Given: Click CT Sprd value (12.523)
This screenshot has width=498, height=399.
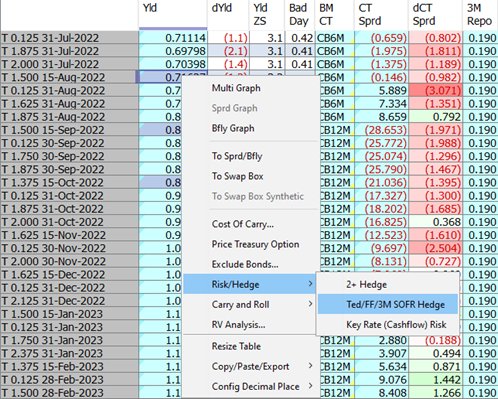Looking at the screenshot, I should tap(381, 235).
